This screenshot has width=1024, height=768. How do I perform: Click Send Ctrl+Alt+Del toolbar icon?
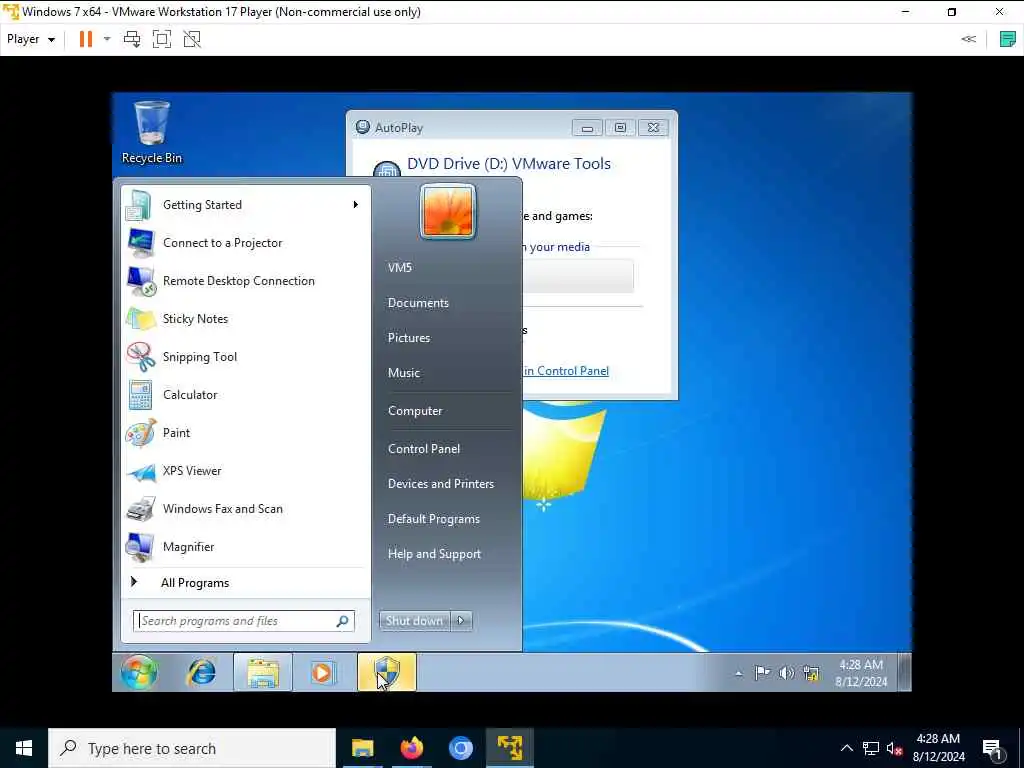pyautogui.click(x=132, y=39)
